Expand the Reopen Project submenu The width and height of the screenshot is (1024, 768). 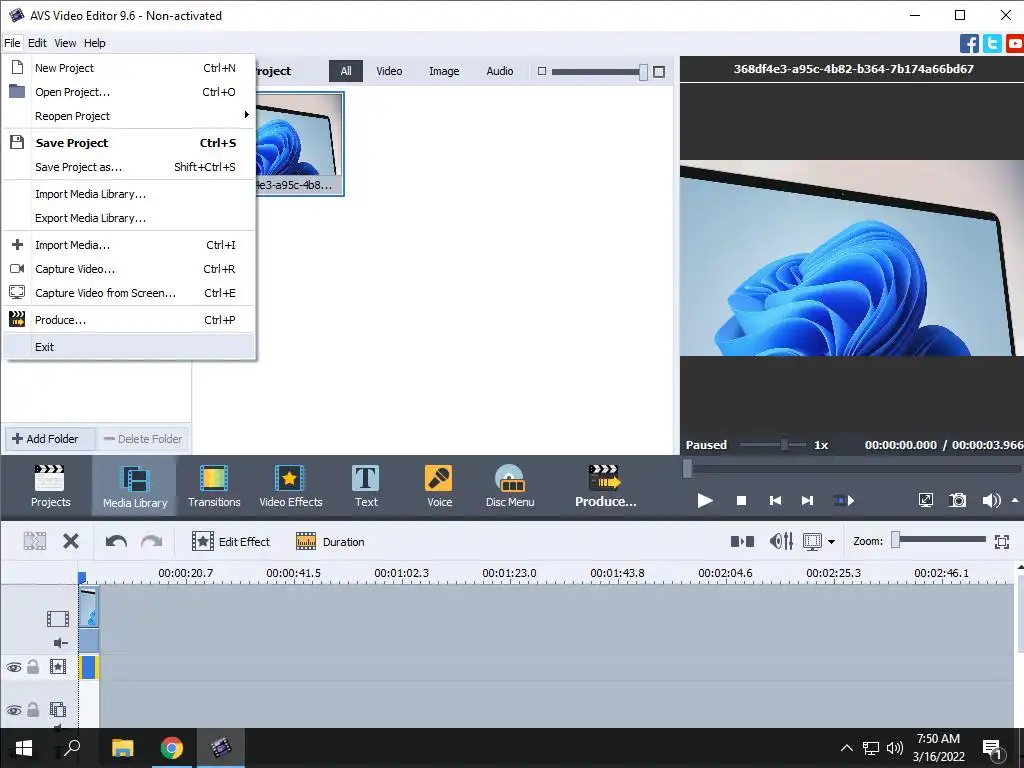coord(129,116)
